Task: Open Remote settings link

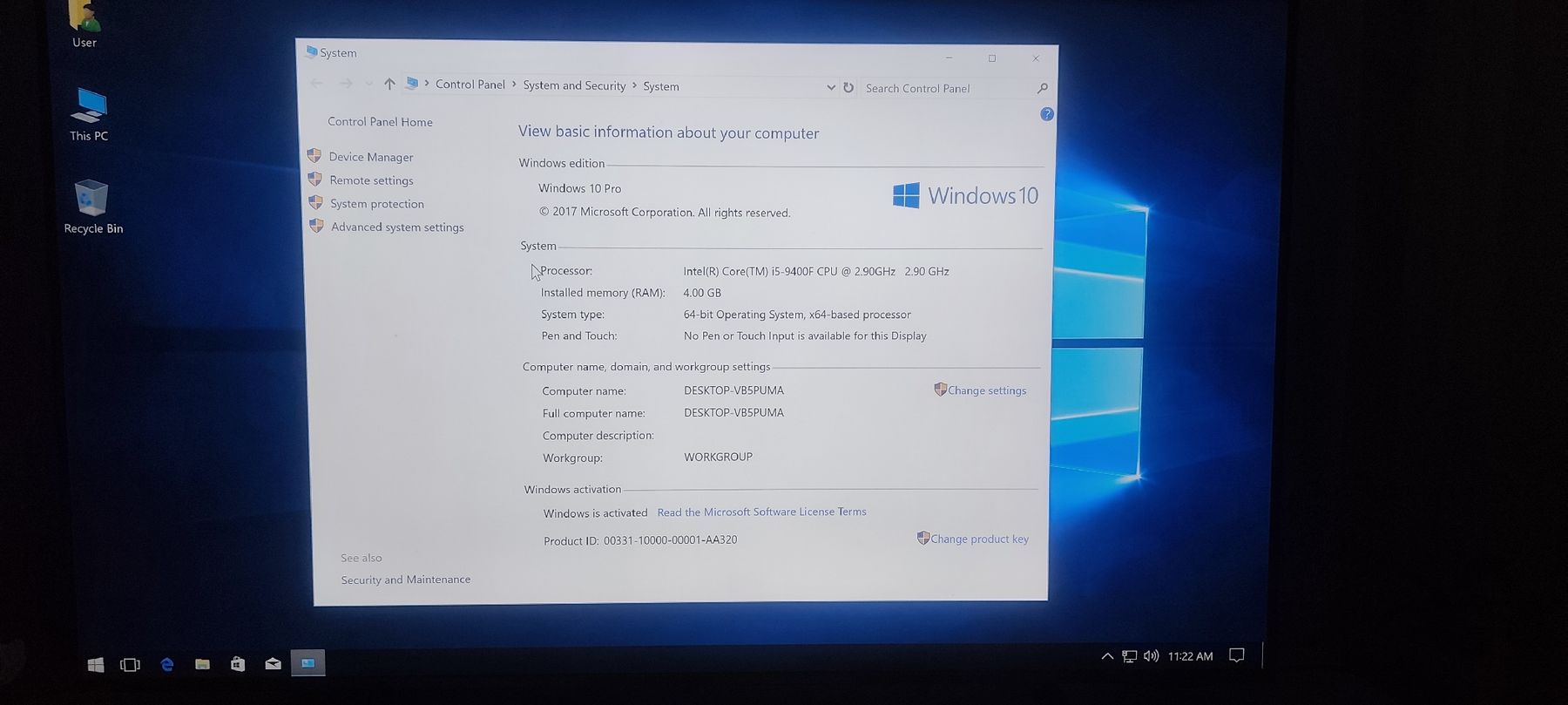Action: point(371,180)
